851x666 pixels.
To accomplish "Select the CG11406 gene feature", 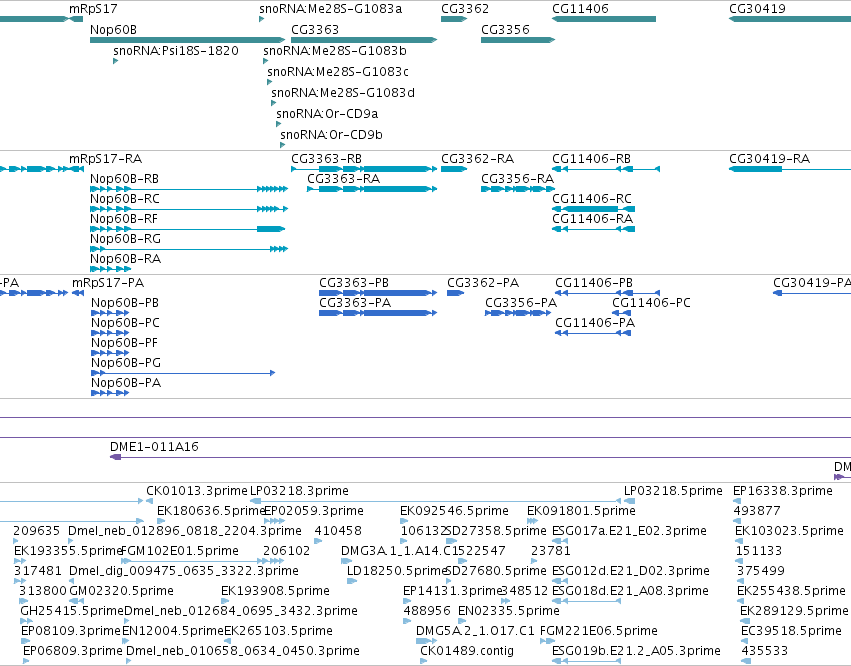I will [604, 19].
